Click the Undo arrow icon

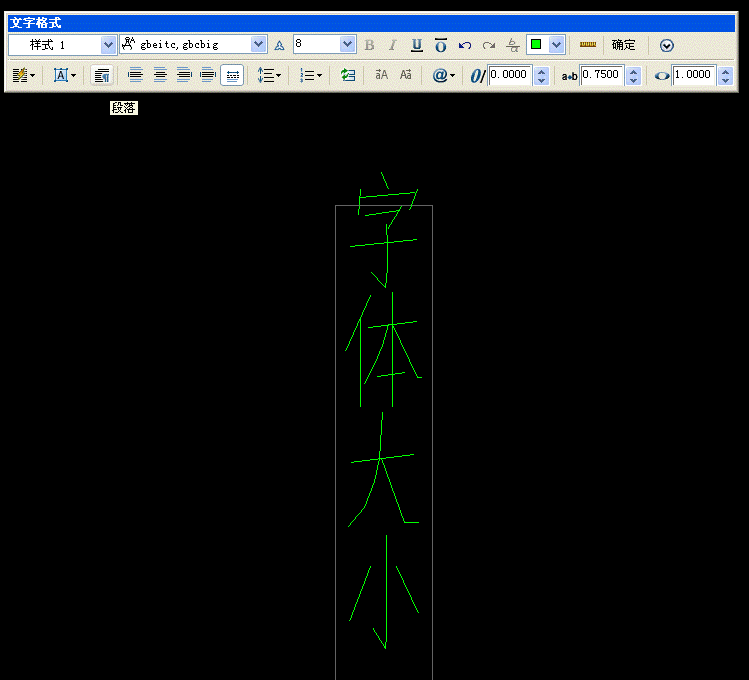point(465,45)
